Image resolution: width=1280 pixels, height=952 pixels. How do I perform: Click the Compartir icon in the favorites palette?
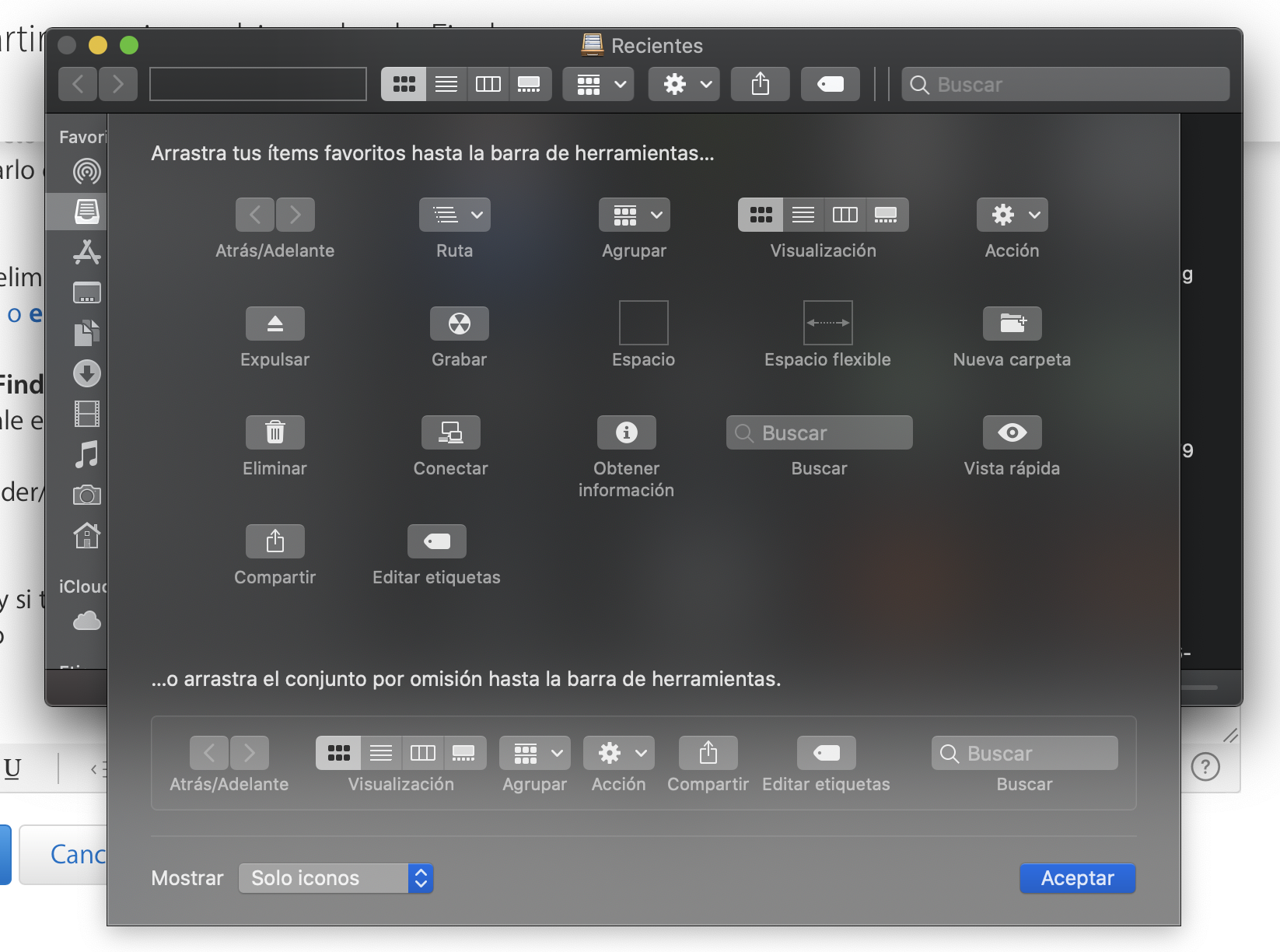(x=275, y=541)
